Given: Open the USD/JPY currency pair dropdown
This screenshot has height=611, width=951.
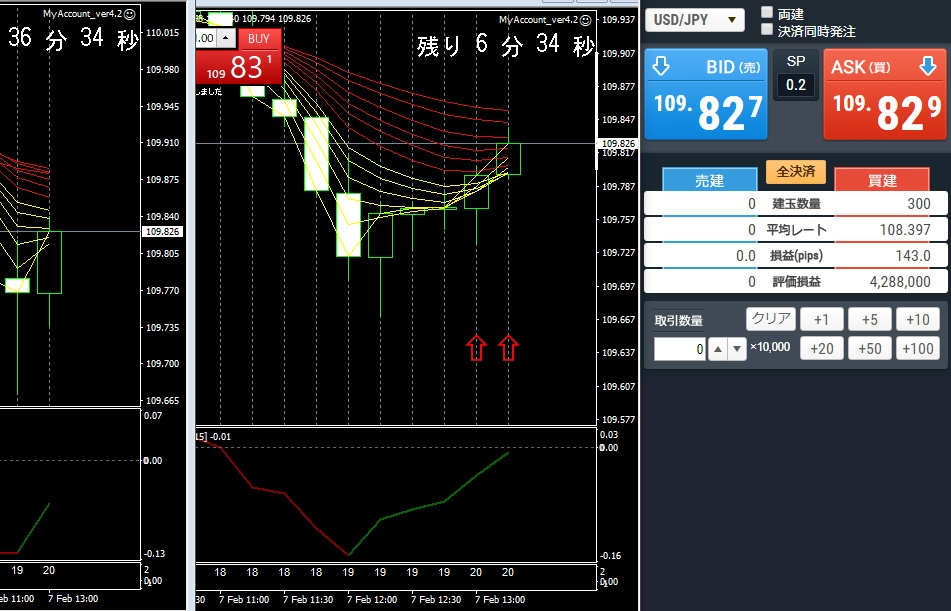Looking at the screenshot, I should (x=694, y=20).
